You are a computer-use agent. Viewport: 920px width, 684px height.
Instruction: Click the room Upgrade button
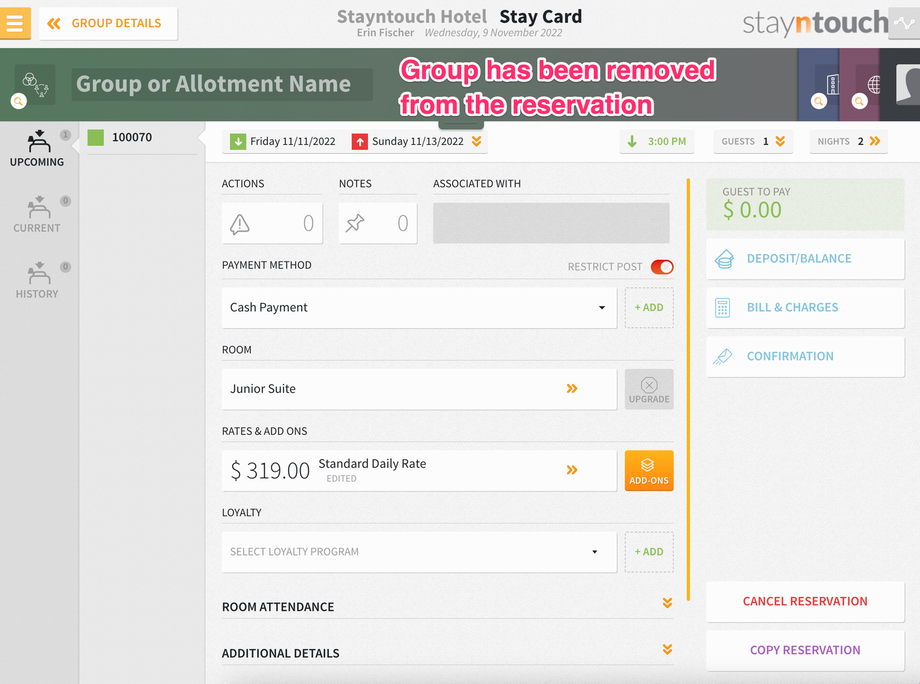(649, 389)
